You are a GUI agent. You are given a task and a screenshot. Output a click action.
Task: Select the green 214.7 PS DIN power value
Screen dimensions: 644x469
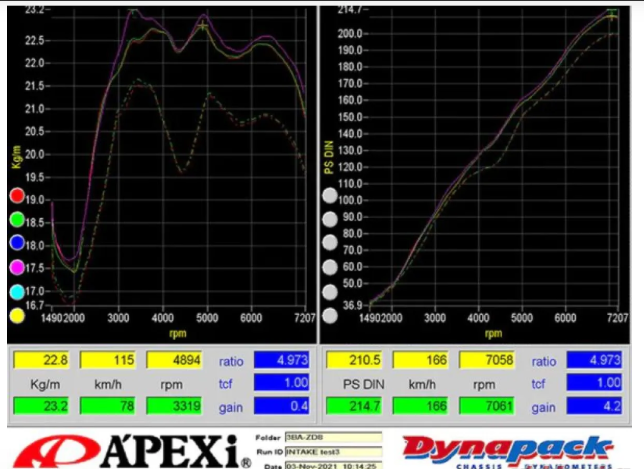pyautogui.click(x=354, y=406)
